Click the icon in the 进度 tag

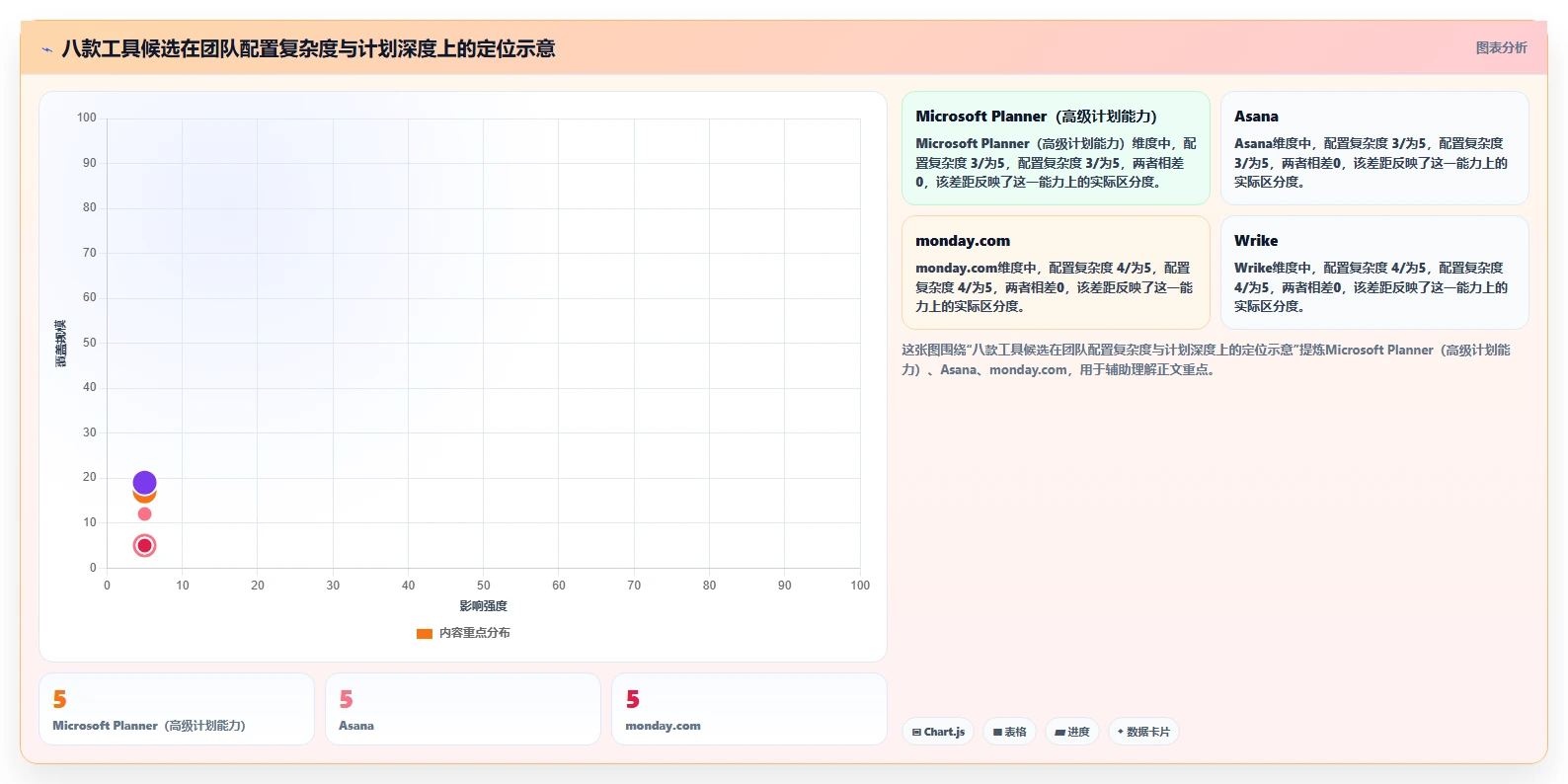pos(1059,732)
